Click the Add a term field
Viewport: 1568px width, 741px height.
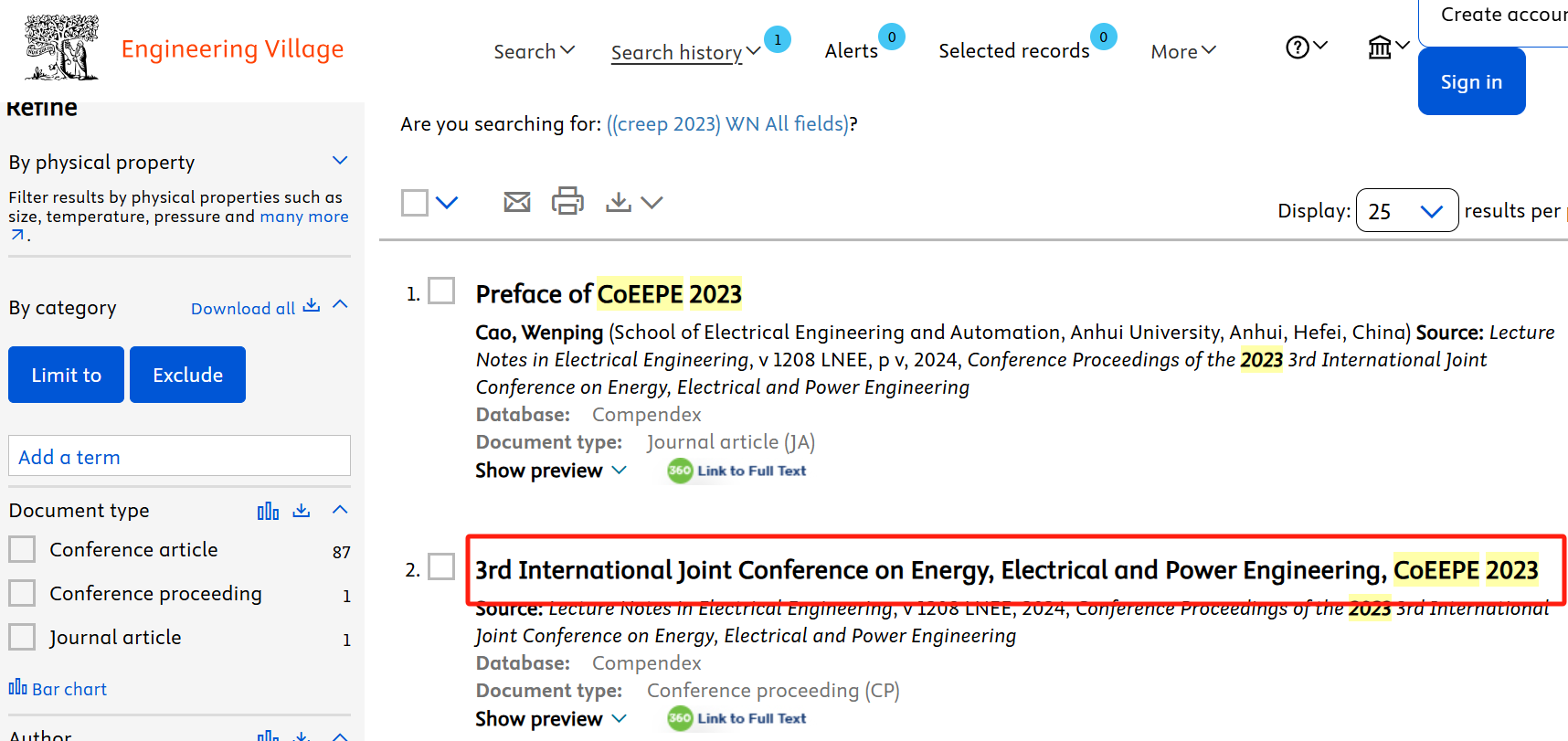pos(179,456)
